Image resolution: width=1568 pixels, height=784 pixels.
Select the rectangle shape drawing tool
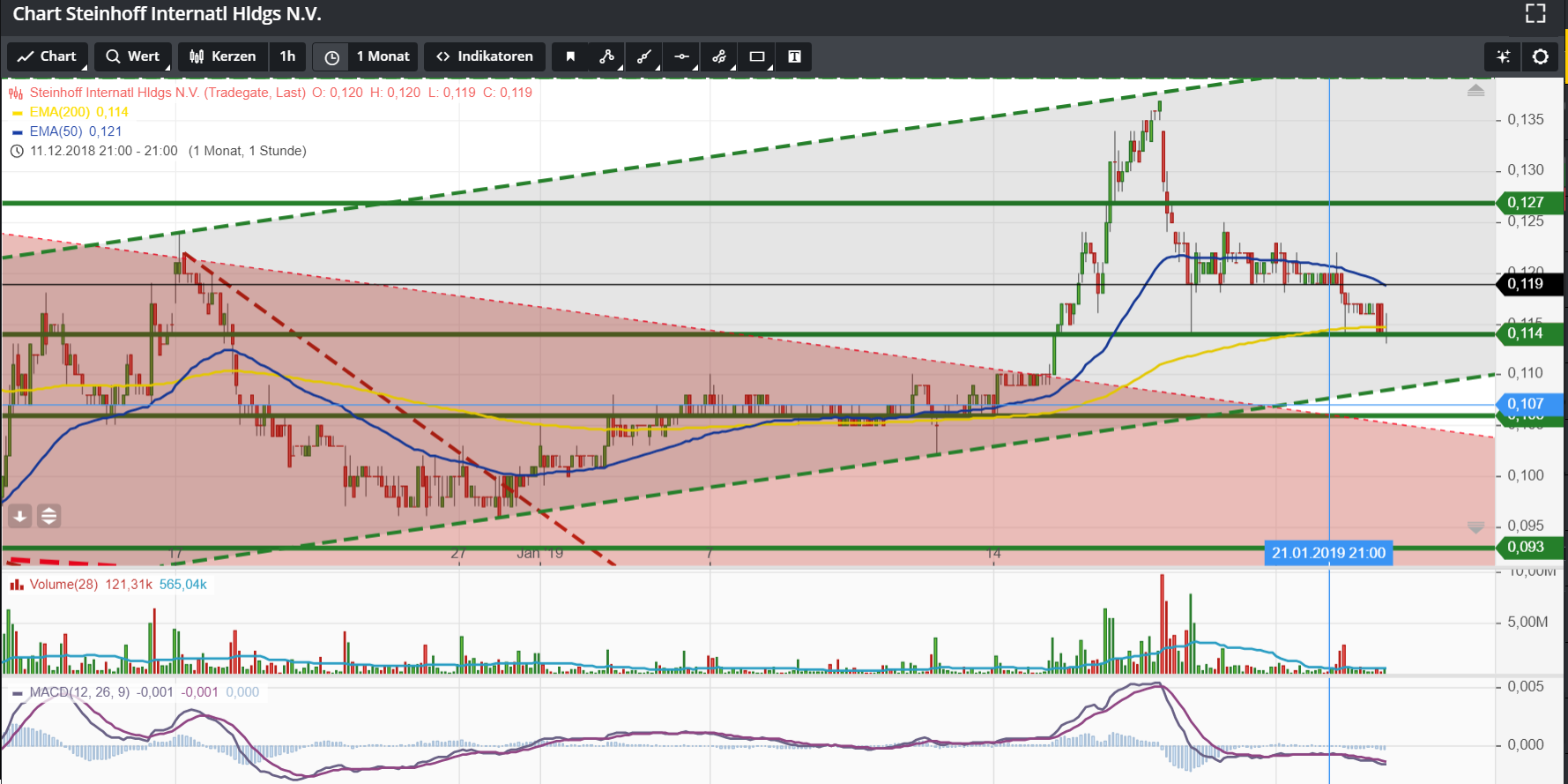point(756,56)
